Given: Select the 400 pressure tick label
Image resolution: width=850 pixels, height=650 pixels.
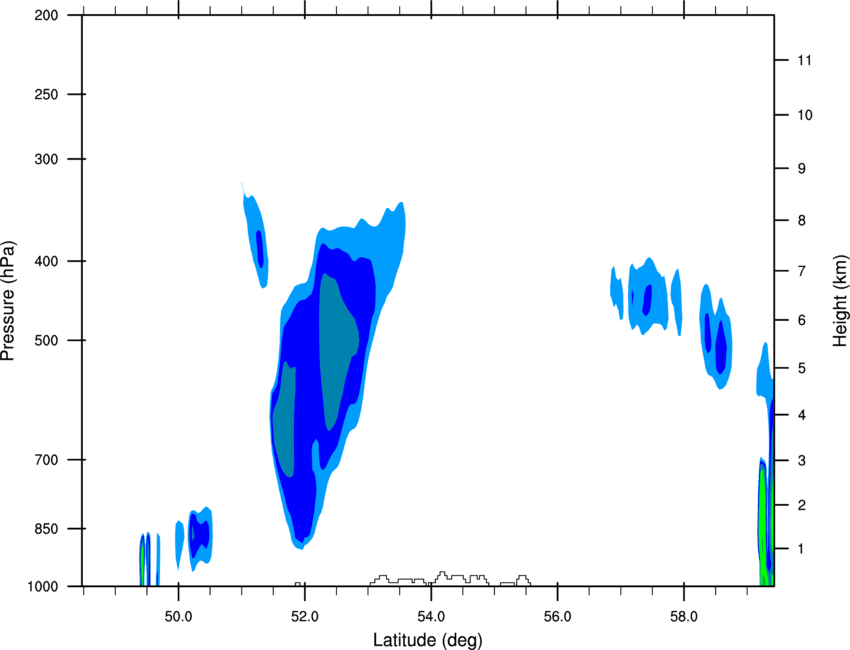Looking at the screenshot, I should coord(47,261).
